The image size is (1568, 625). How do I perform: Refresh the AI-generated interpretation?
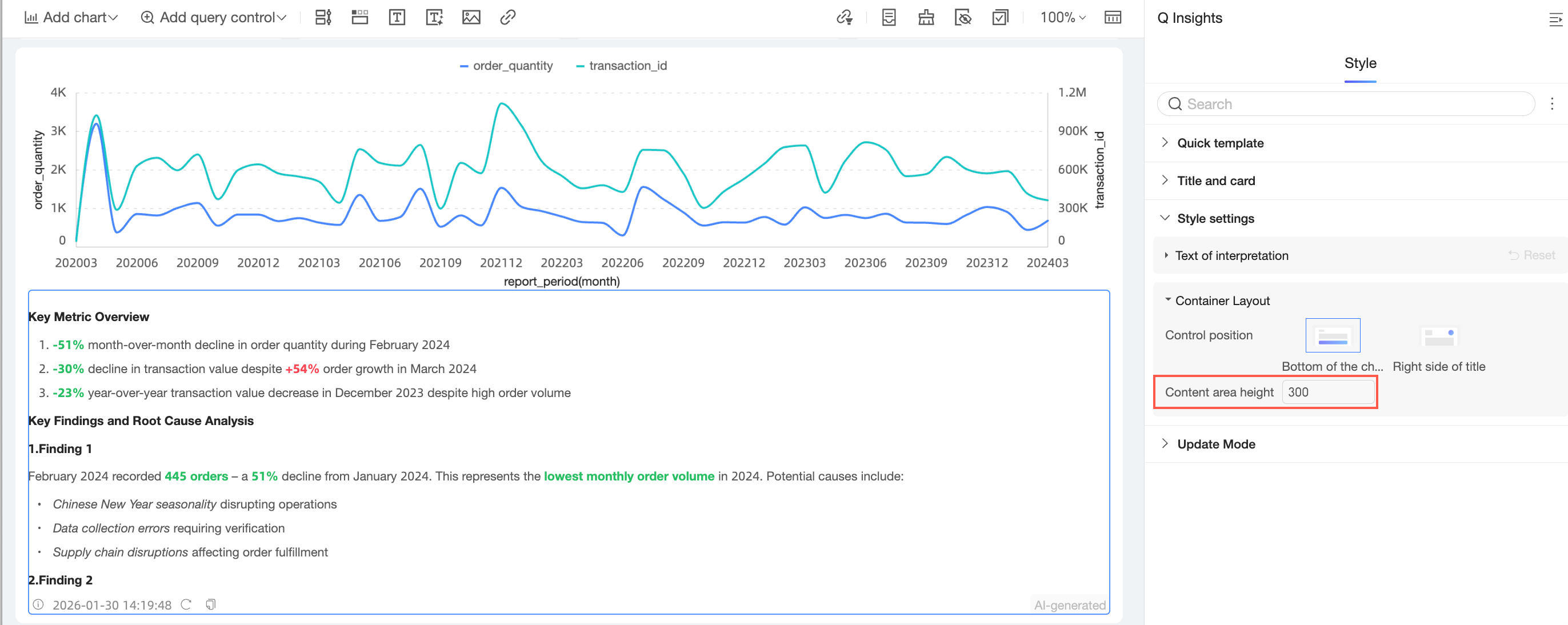coord(186,604)
